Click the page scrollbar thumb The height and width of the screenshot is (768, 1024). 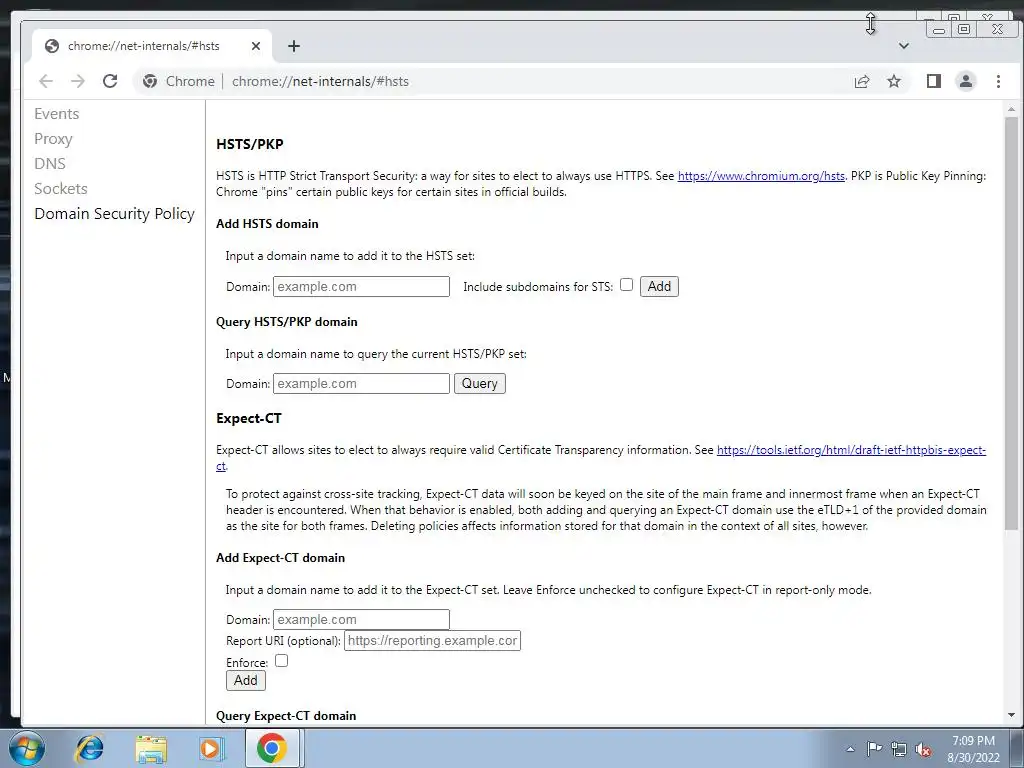coord(1011,323)
